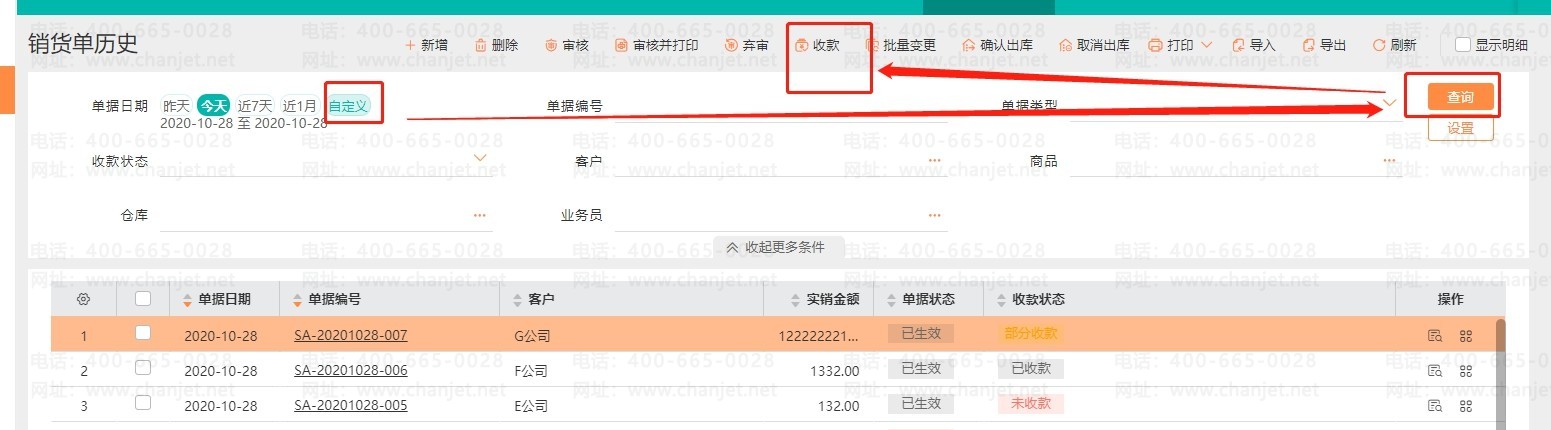Click the 刷新 refresh icon
This screenshot has width=1551, height=430.
tap(1378, 45)
